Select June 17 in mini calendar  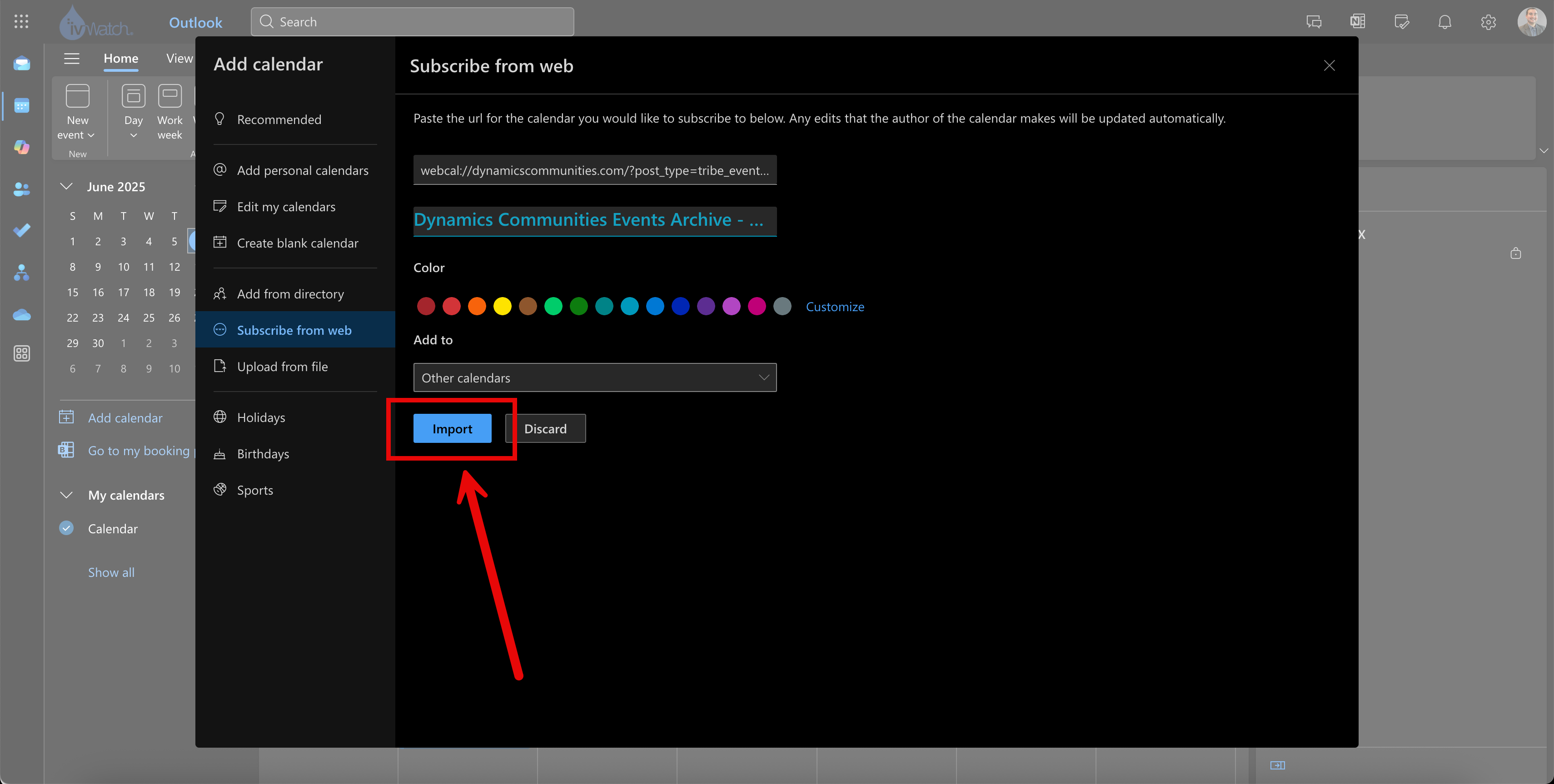coord(123,292)
